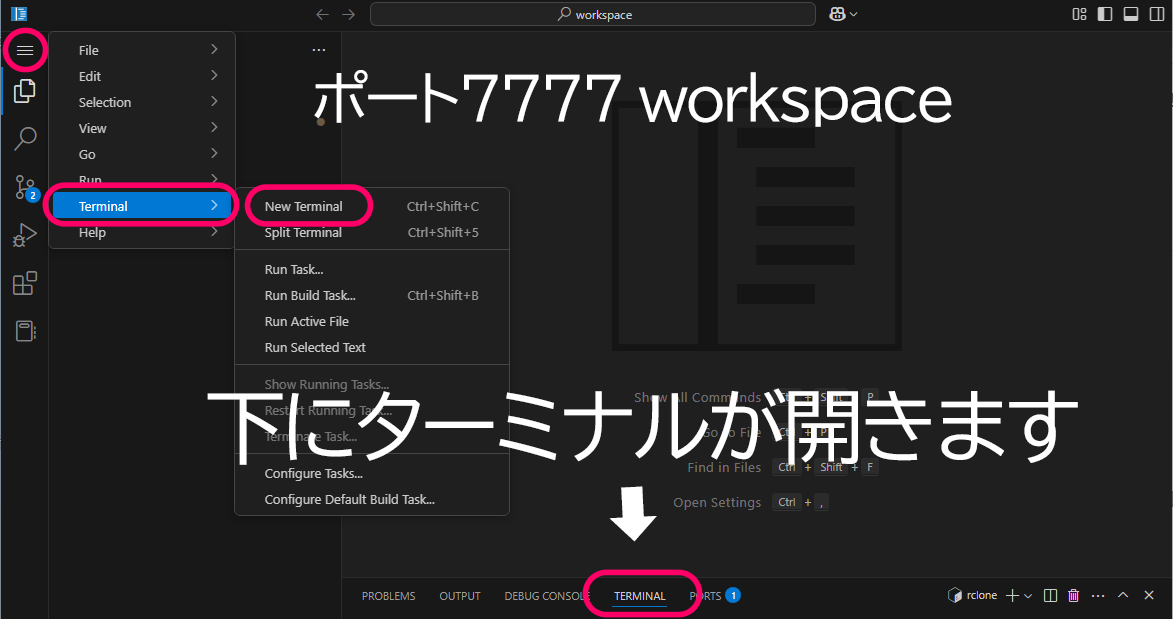Select Run Build Task... entry

tap(372, 296)
